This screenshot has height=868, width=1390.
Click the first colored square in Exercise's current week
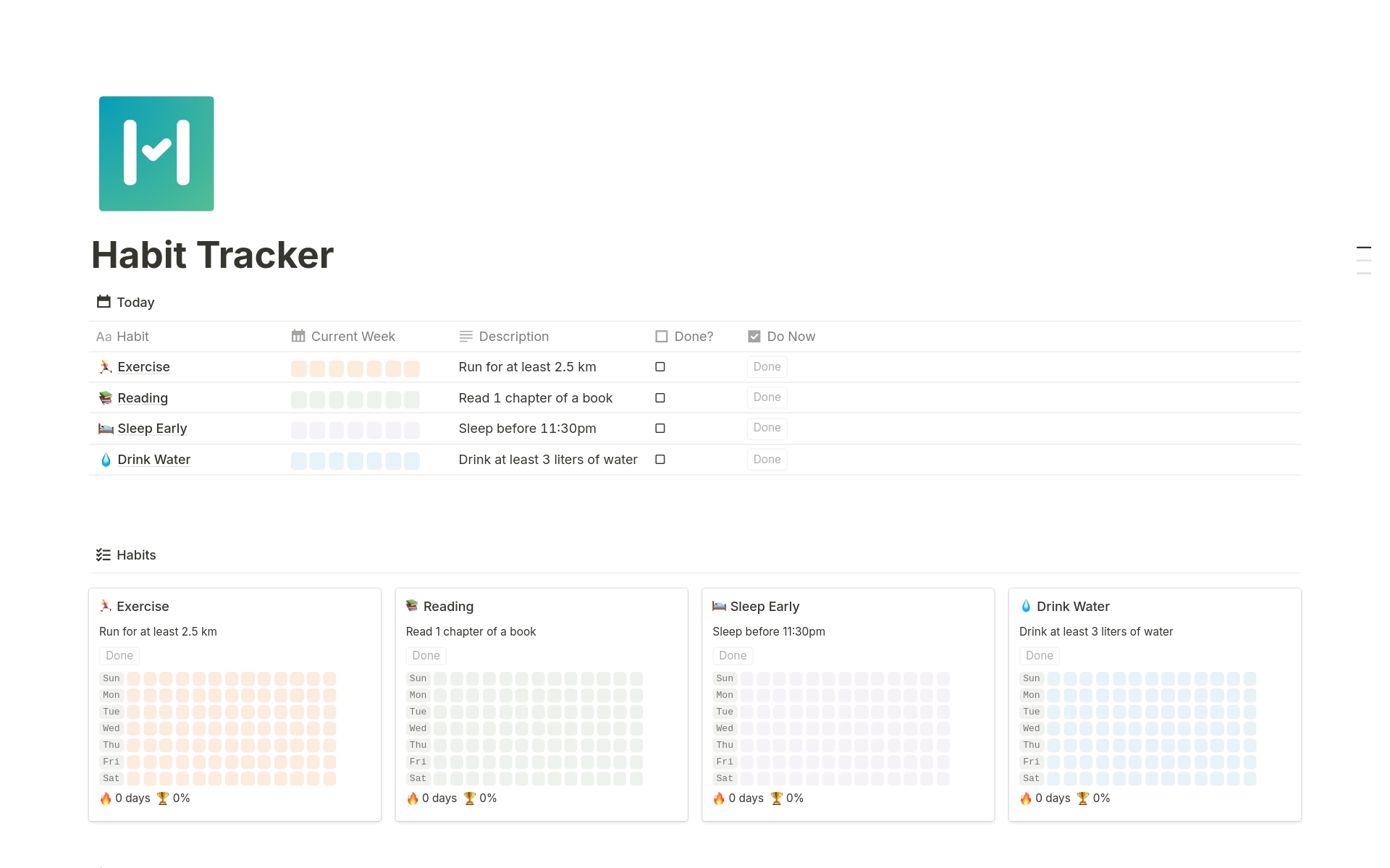[298, 368]
